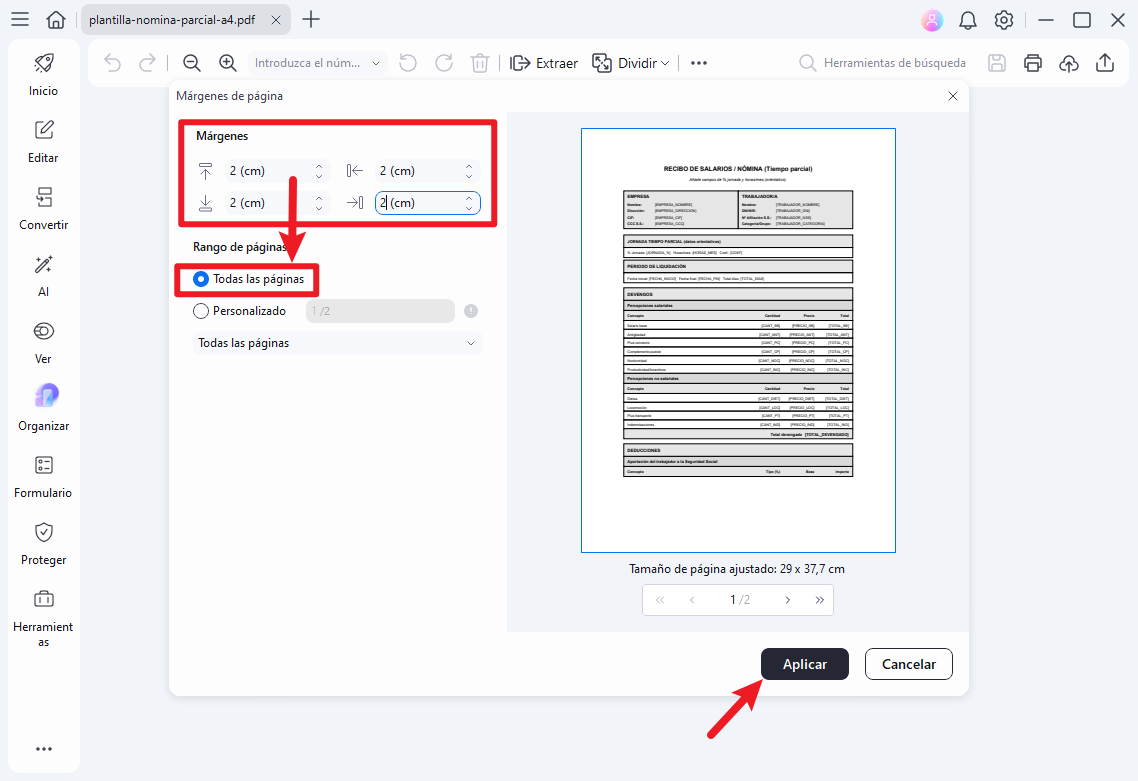Viewport: 1138px width, 781px height.
Task: Open the Convertir section in sidebar
Action: (x=44, y=206)
